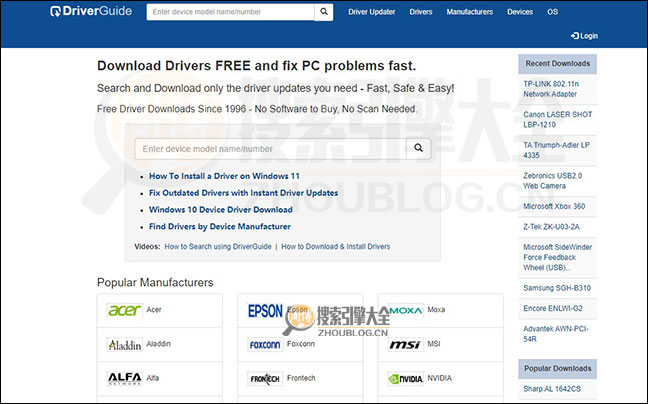Open Fix Outdated Drivers with Instant Driver Updates
The width and height of the screenshot is (648, 404).
pos(243,193)
